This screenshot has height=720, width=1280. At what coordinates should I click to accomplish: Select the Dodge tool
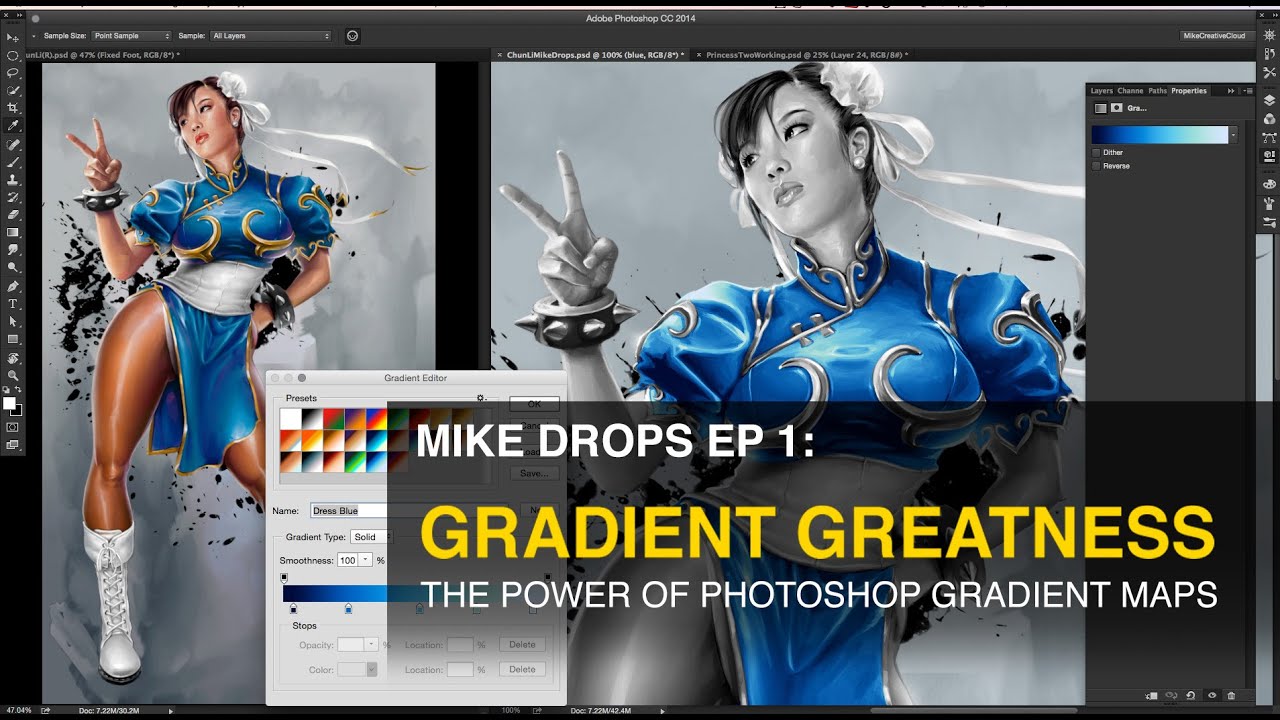coord(13,268)
